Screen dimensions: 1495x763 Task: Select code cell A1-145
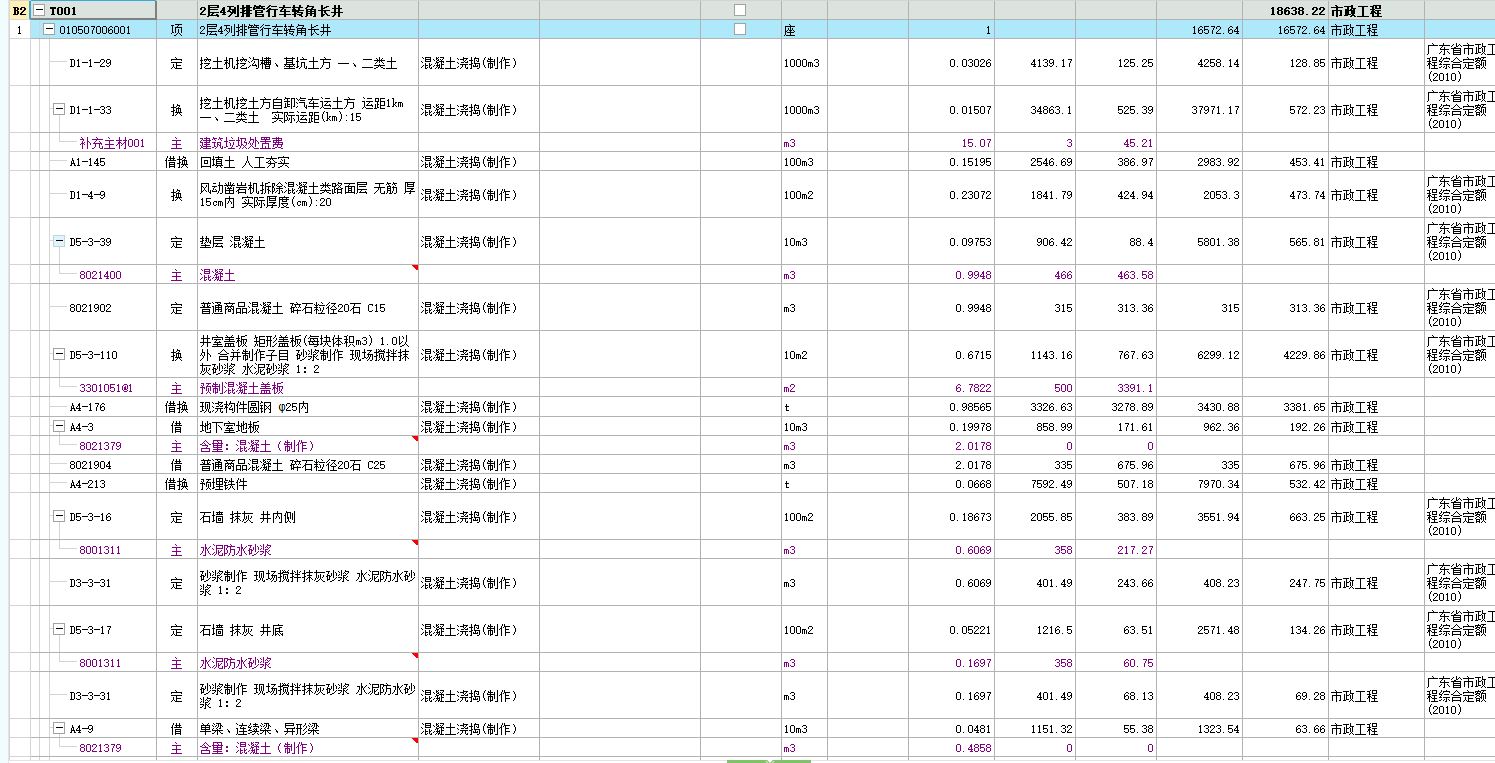click(88, 162)
